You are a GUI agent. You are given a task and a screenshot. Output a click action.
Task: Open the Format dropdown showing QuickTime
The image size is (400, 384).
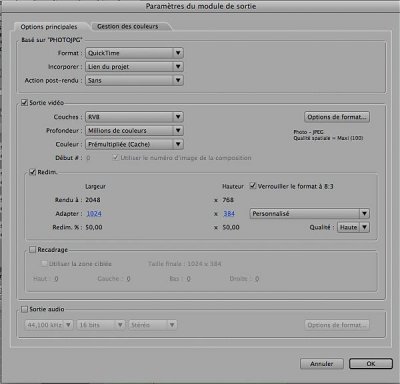(134, 53)
